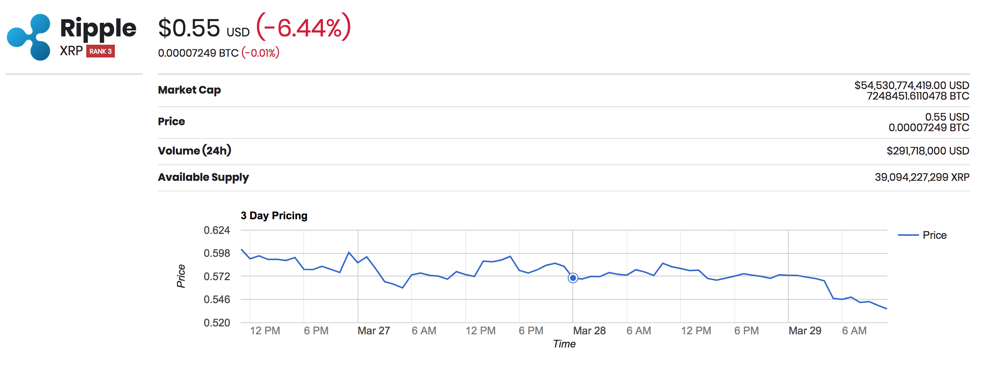This screenshot has height=370, width=1000.
Task: Click the XRP ticker symbol
Action: 71,52
